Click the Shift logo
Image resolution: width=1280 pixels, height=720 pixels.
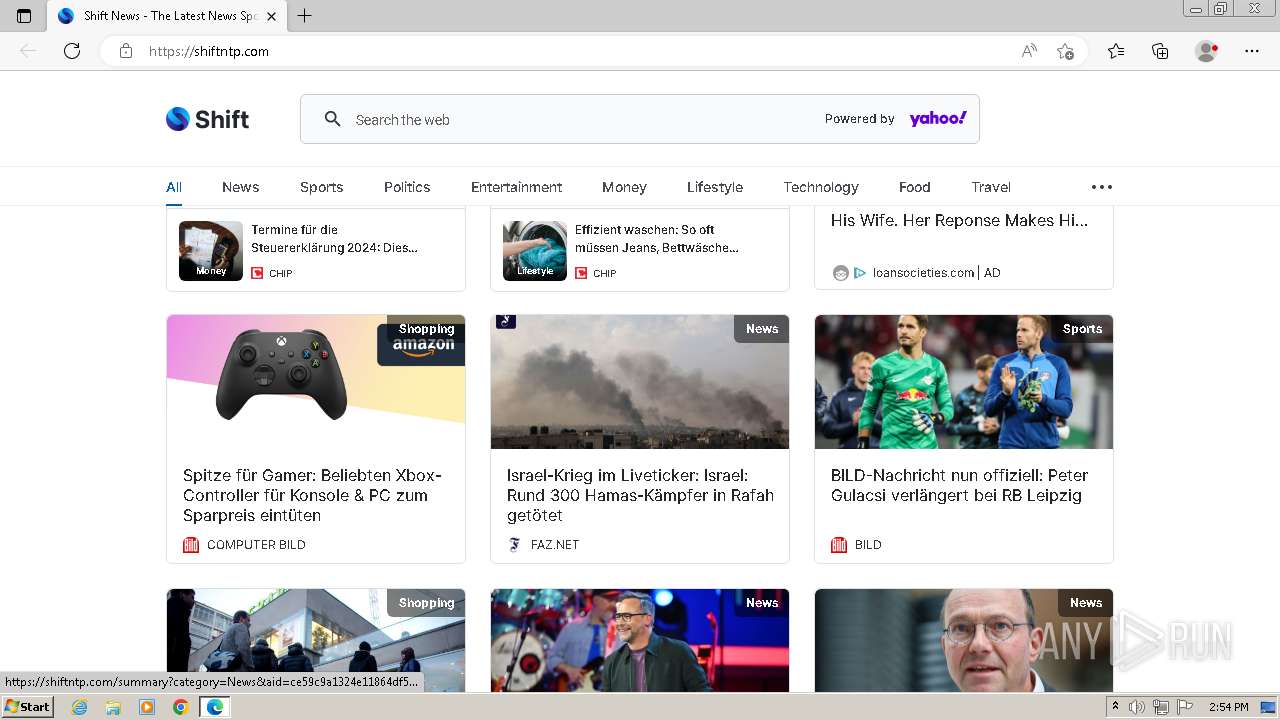[x=207, y=119]
